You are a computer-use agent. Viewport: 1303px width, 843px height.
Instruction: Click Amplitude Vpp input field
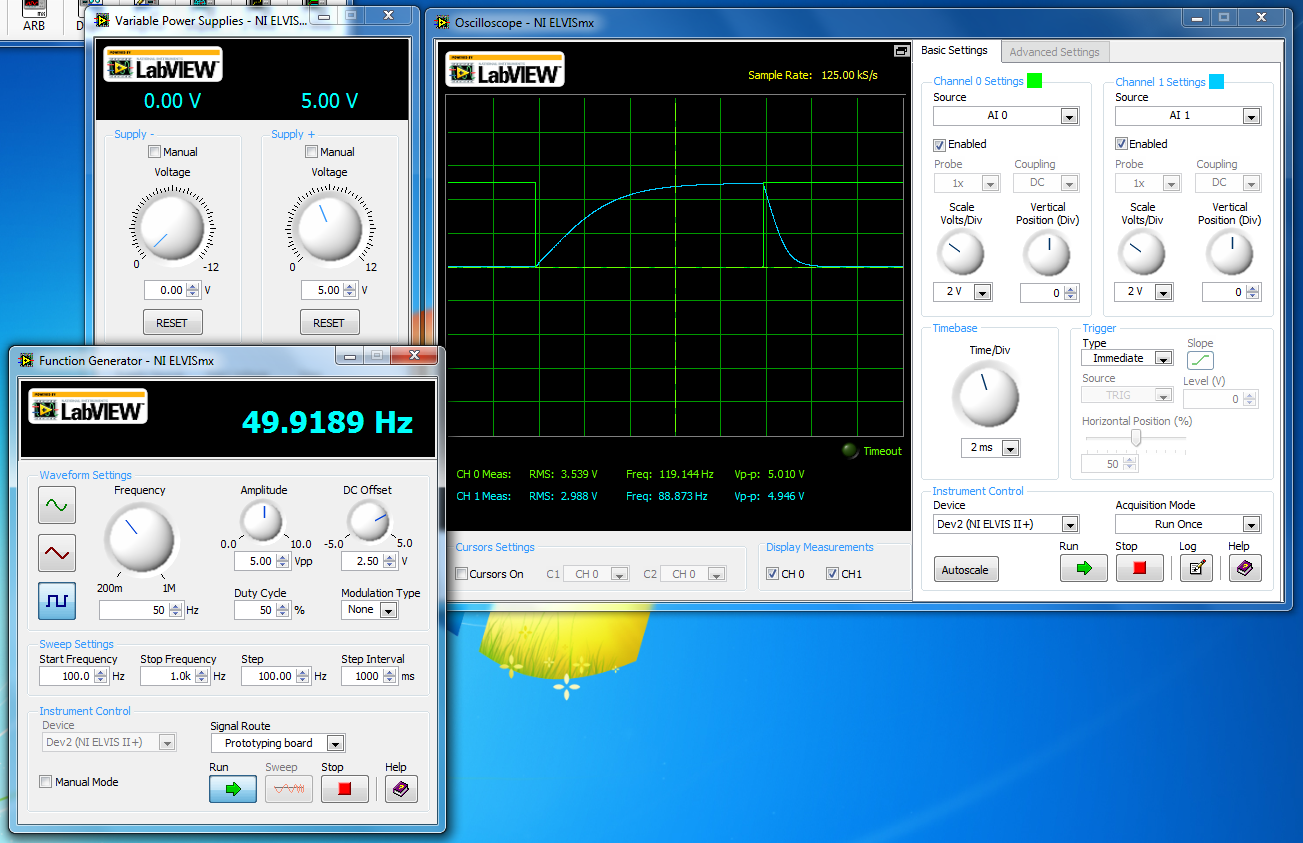tap(255, 561)
